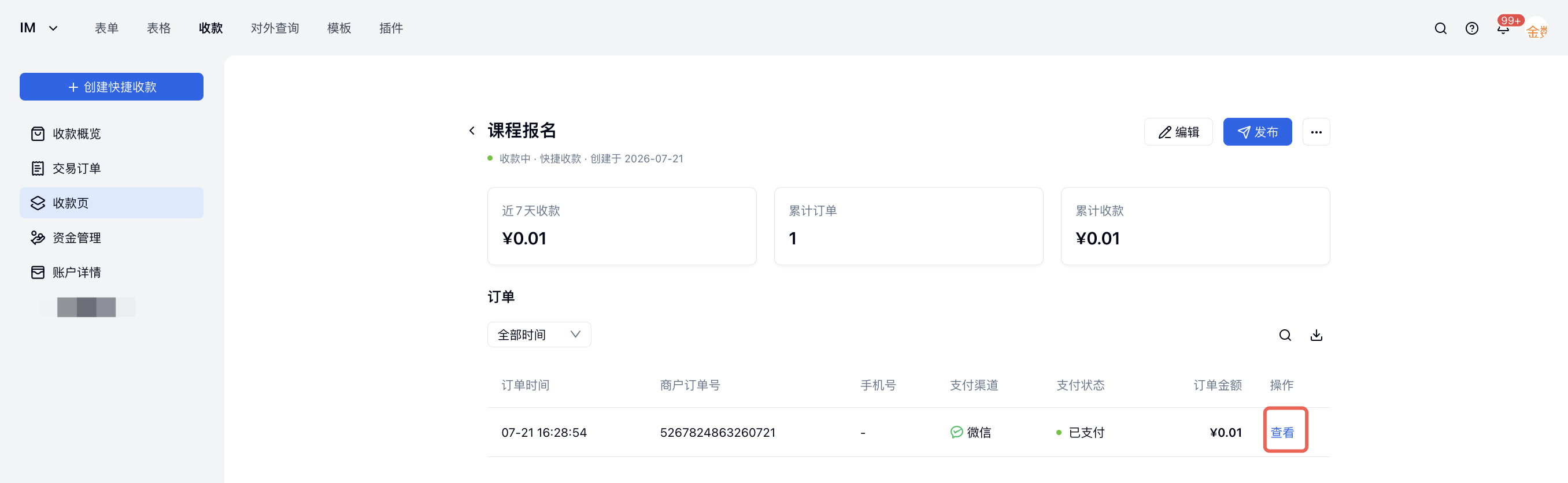Screen dimensions: 1568x483
Task: Search orders with the magnifier icon
Action: pos(1285,335)
